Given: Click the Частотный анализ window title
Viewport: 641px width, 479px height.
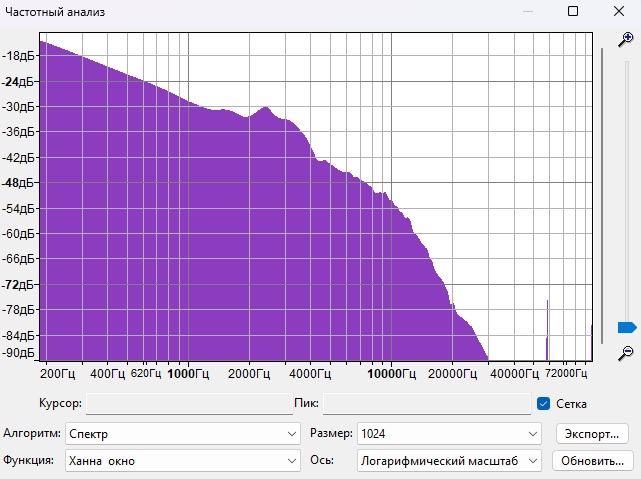Looking at the screenshot, I should 55,12.
